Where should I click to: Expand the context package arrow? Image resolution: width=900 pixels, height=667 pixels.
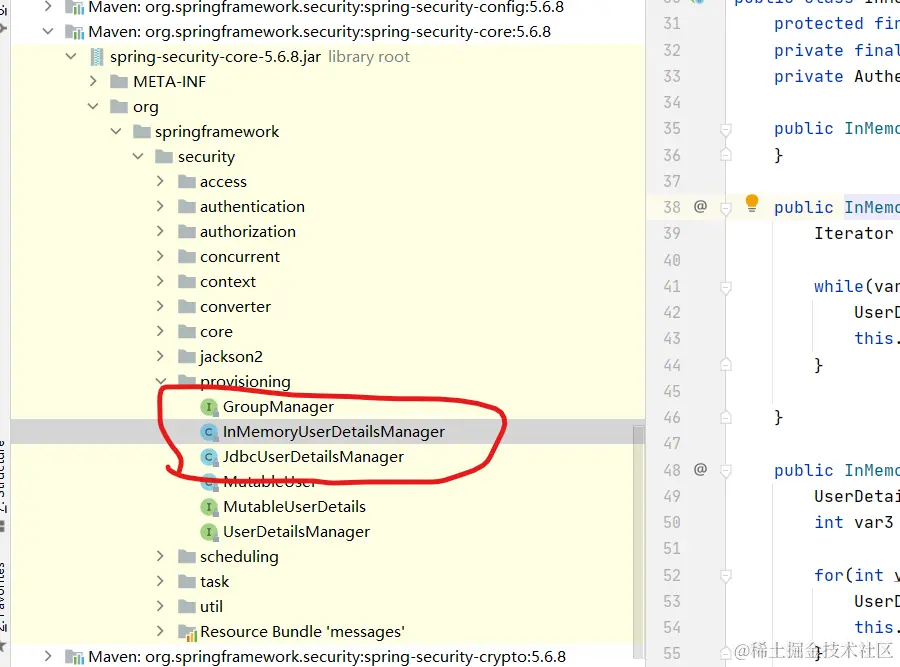point(160,281)
